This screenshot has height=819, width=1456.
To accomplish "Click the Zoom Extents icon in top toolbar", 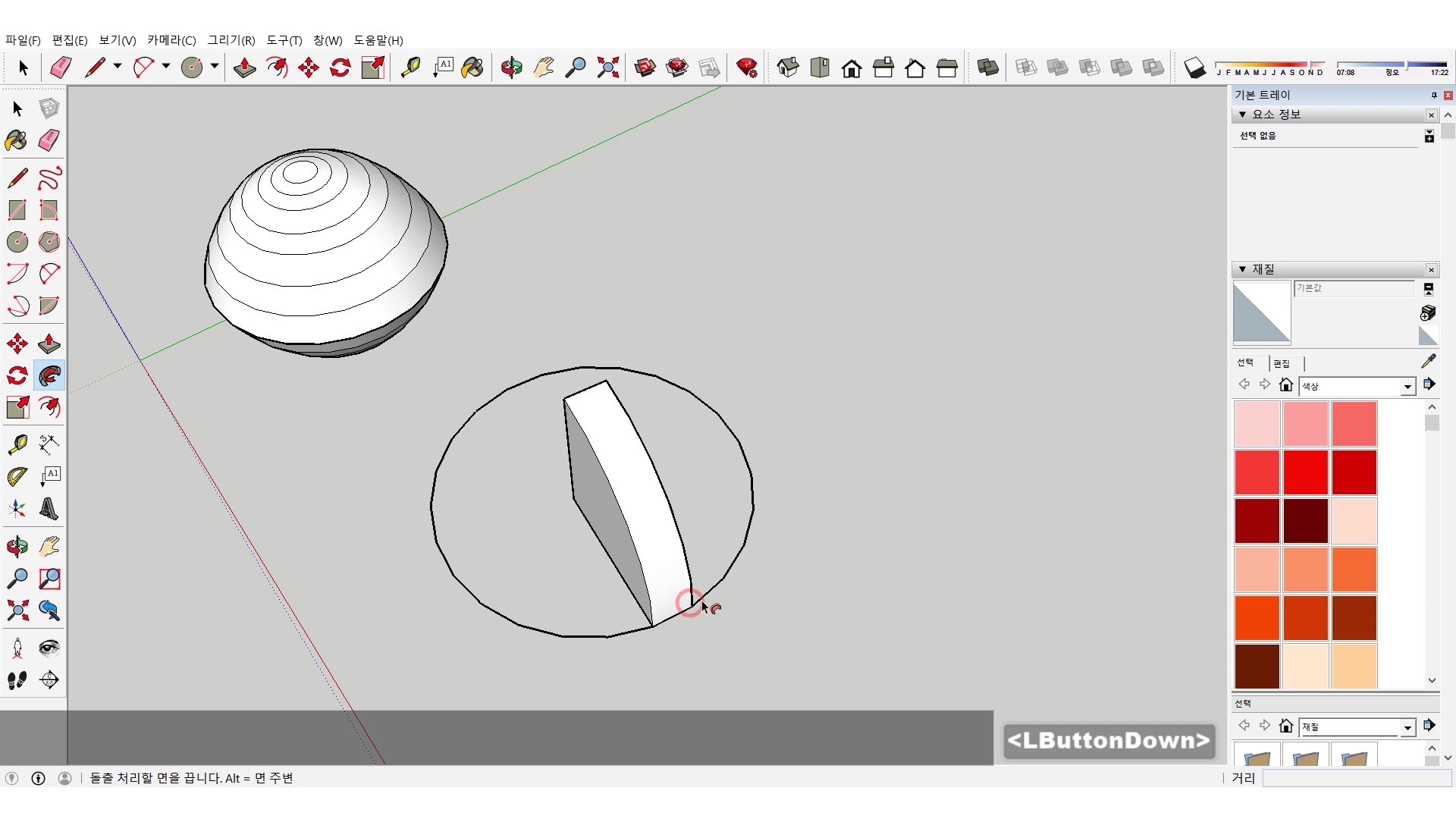I will coord(607,68).
